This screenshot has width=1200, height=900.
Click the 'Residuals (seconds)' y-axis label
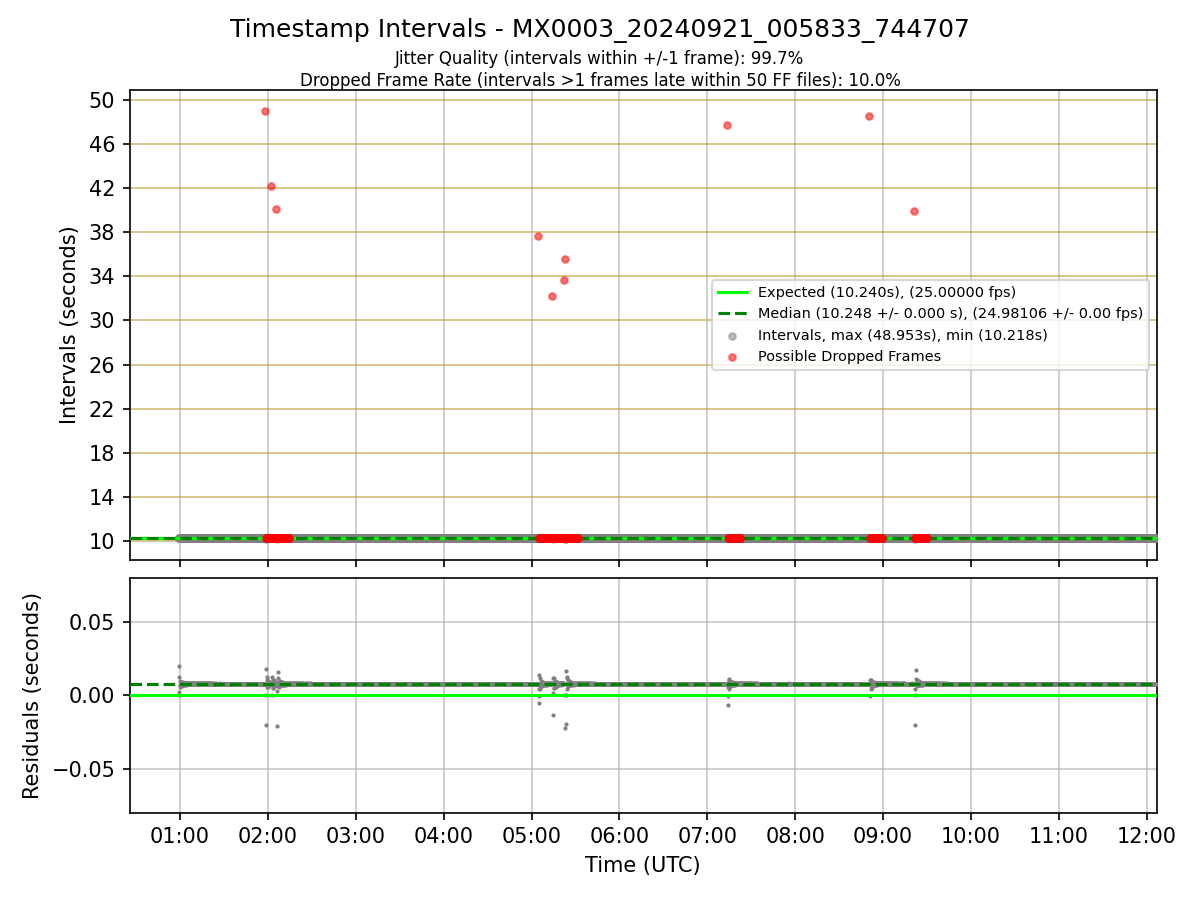coord(31,696)
